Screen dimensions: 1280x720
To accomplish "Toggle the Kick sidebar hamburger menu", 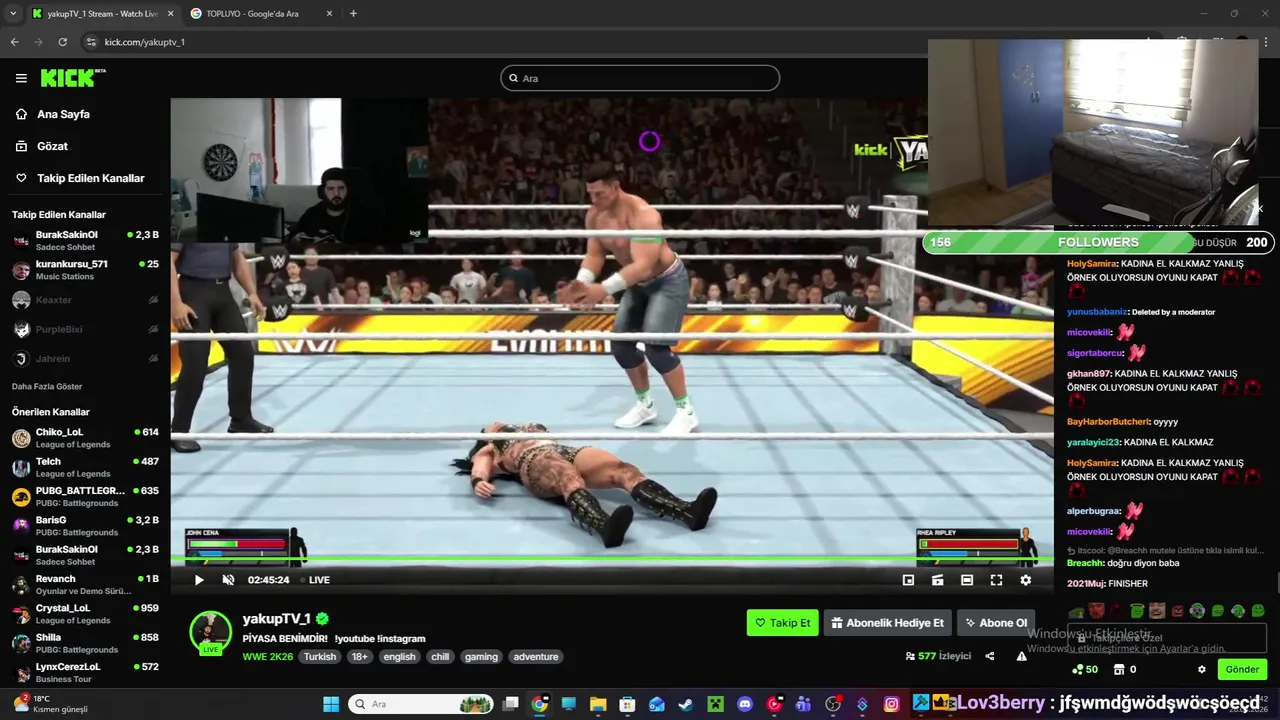I will click(21, 78).
